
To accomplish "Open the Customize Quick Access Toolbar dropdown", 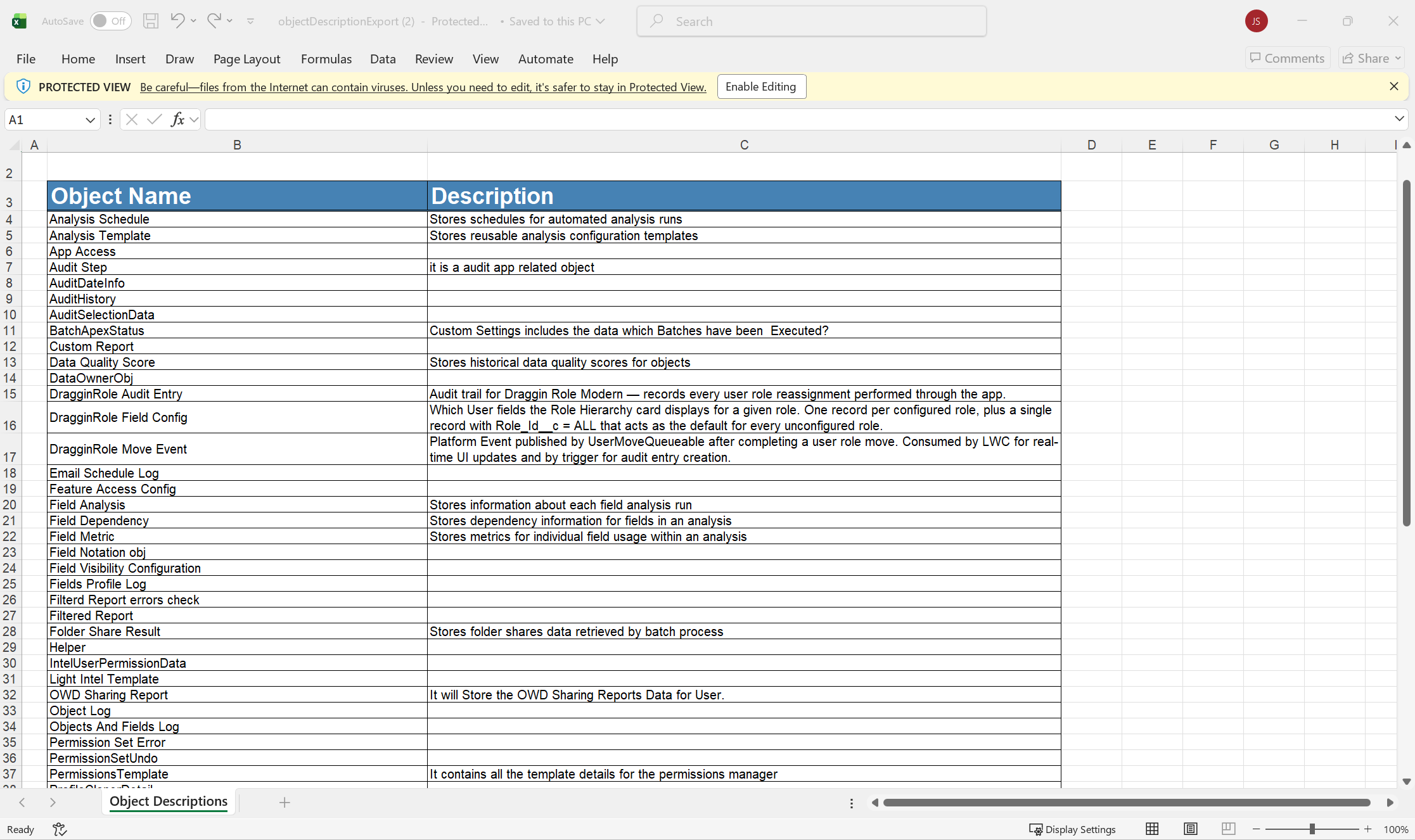I will [x=251, y=21].
